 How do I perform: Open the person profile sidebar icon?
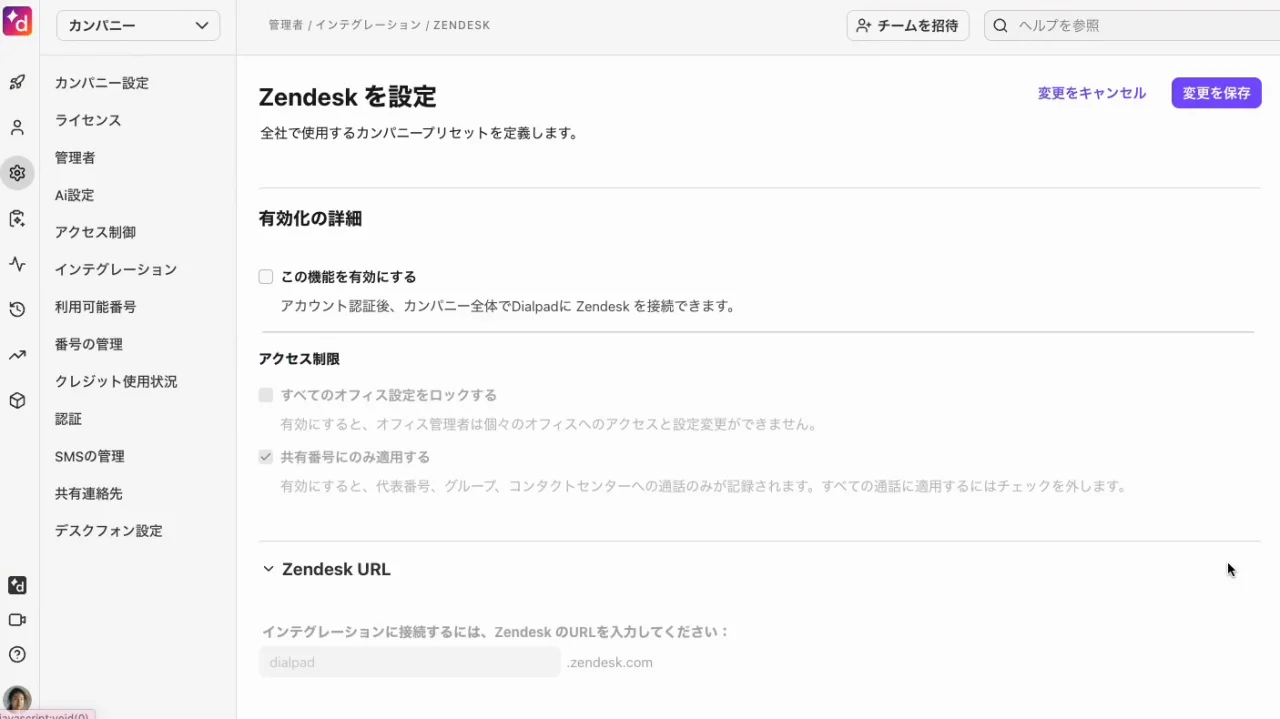(x=17, y=128)
